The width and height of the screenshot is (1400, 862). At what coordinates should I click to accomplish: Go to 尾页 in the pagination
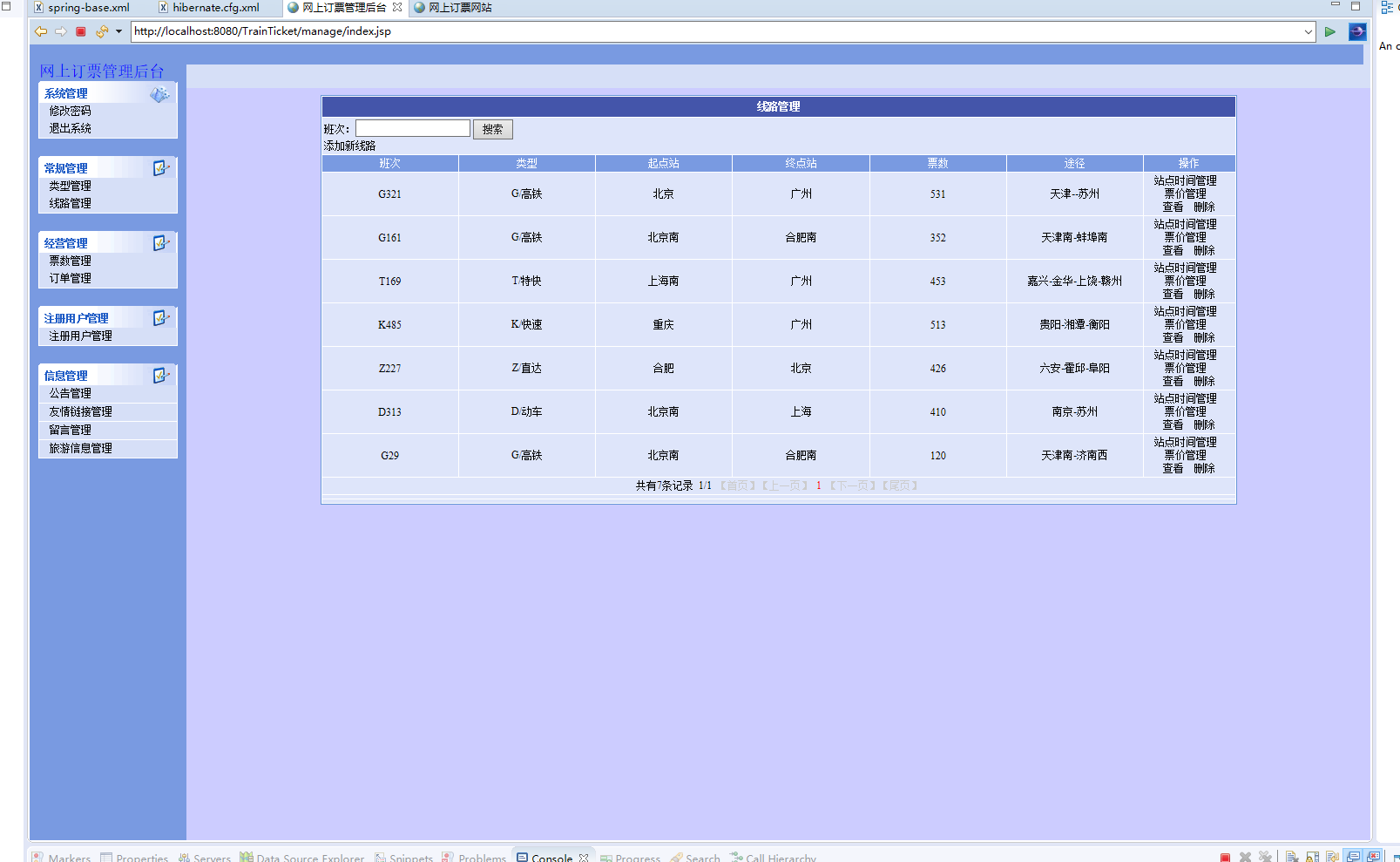[x=900, y=485]
